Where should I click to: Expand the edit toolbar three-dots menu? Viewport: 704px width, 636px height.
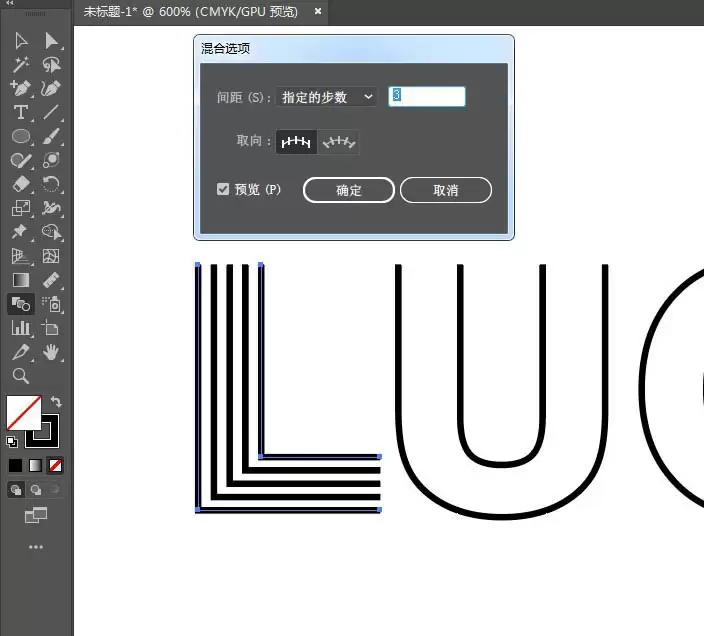[36, 547]
